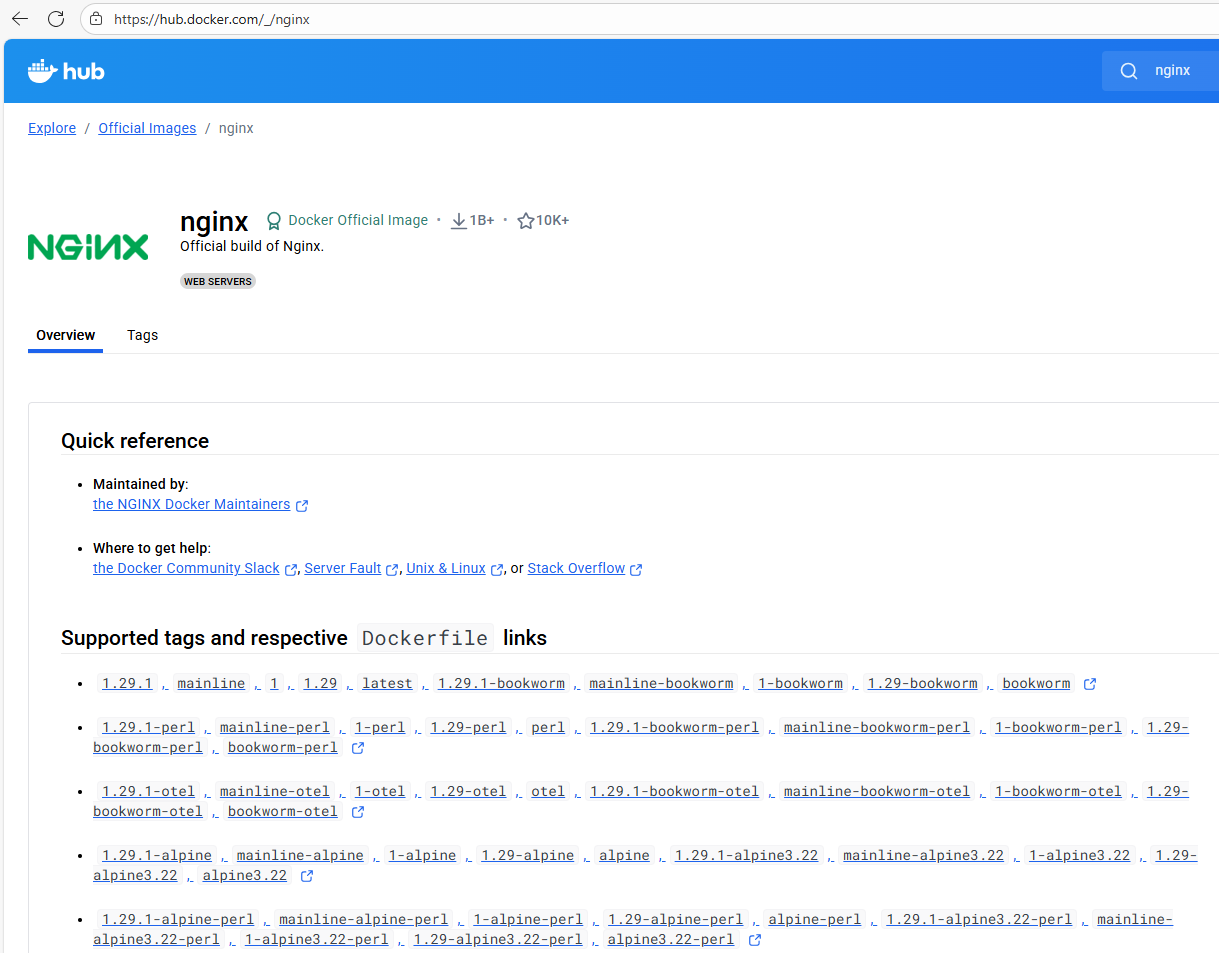Open the mainline-alpine tag link
1219x953 pixels.
300,855
